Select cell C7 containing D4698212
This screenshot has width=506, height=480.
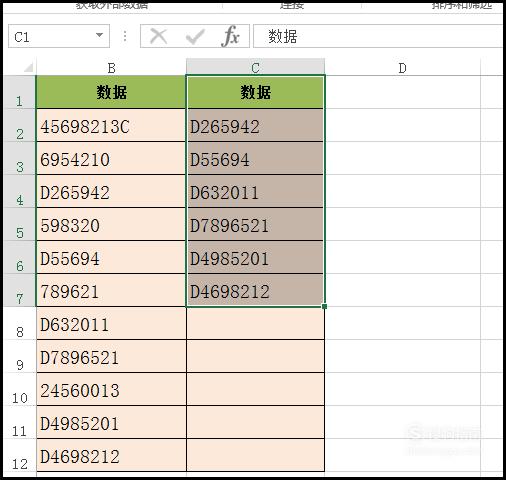point(255,290)
